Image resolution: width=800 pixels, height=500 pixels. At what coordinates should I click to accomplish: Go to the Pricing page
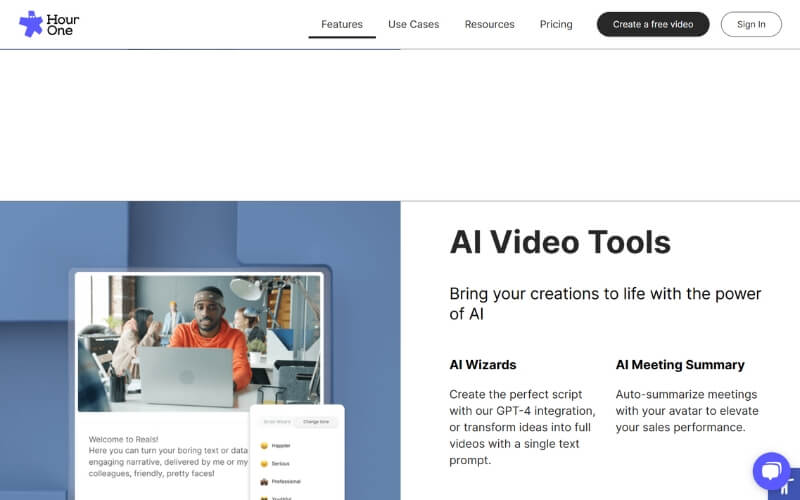556,24
